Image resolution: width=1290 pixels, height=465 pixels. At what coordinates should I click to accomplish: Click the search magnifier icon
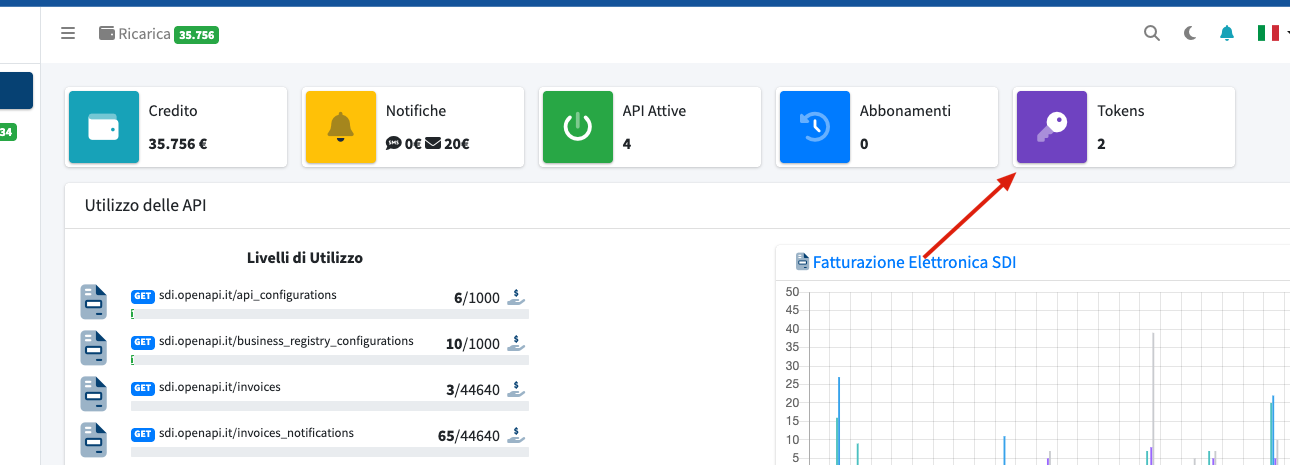point(1152,33)
